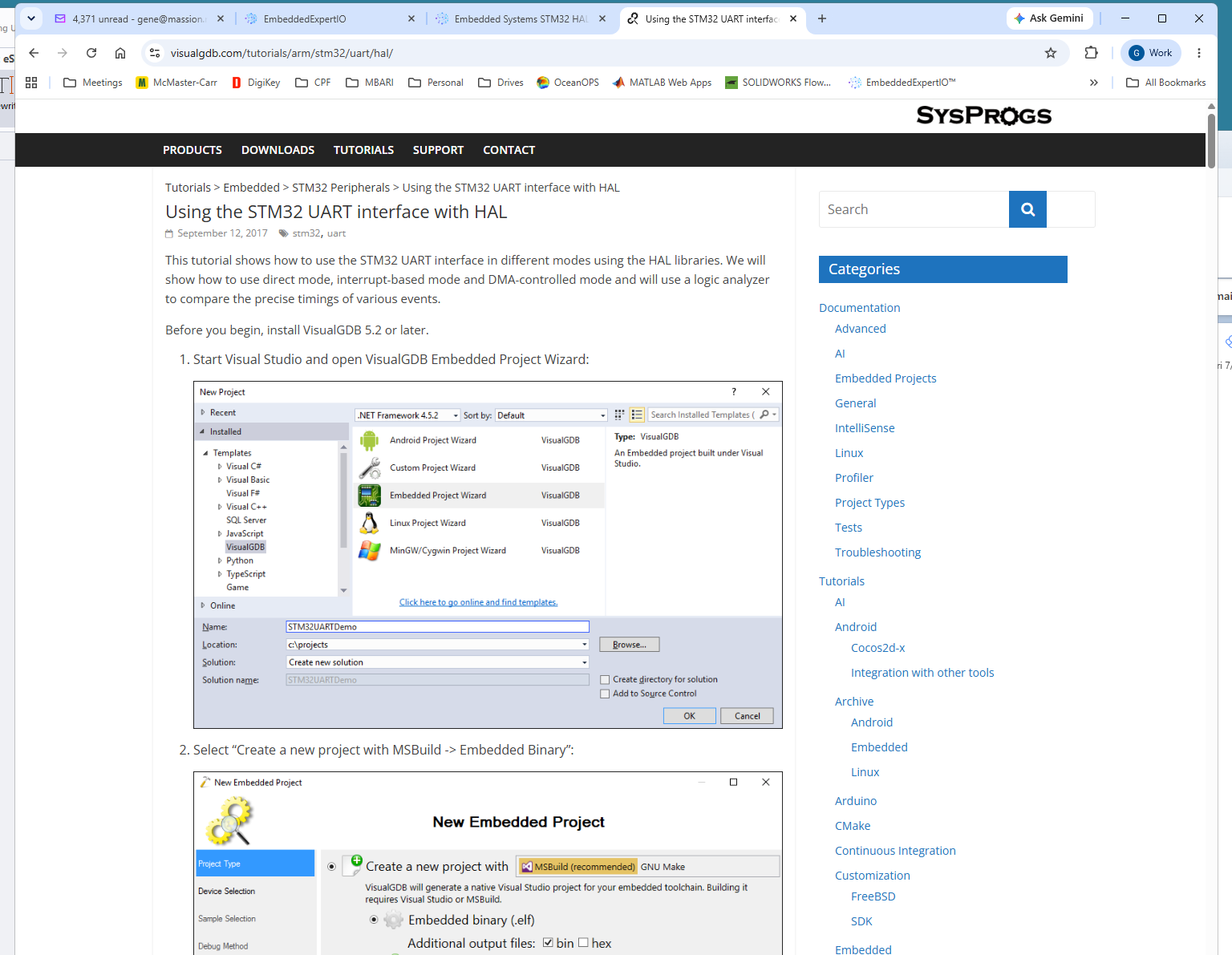Open the SOLIDWORKS Flow bookmark
1232x955 pixels.
pos(778,83)
